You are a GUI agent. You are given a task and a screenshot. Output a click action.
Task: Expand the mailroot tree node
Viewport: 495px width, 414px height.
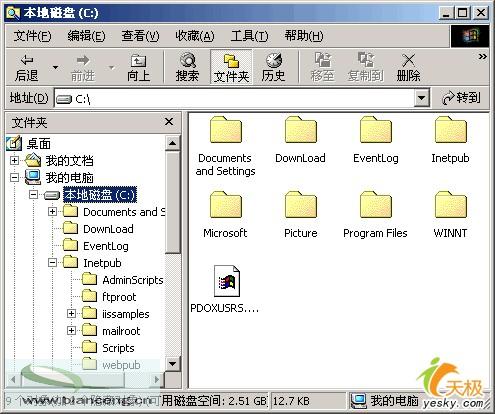71,331
